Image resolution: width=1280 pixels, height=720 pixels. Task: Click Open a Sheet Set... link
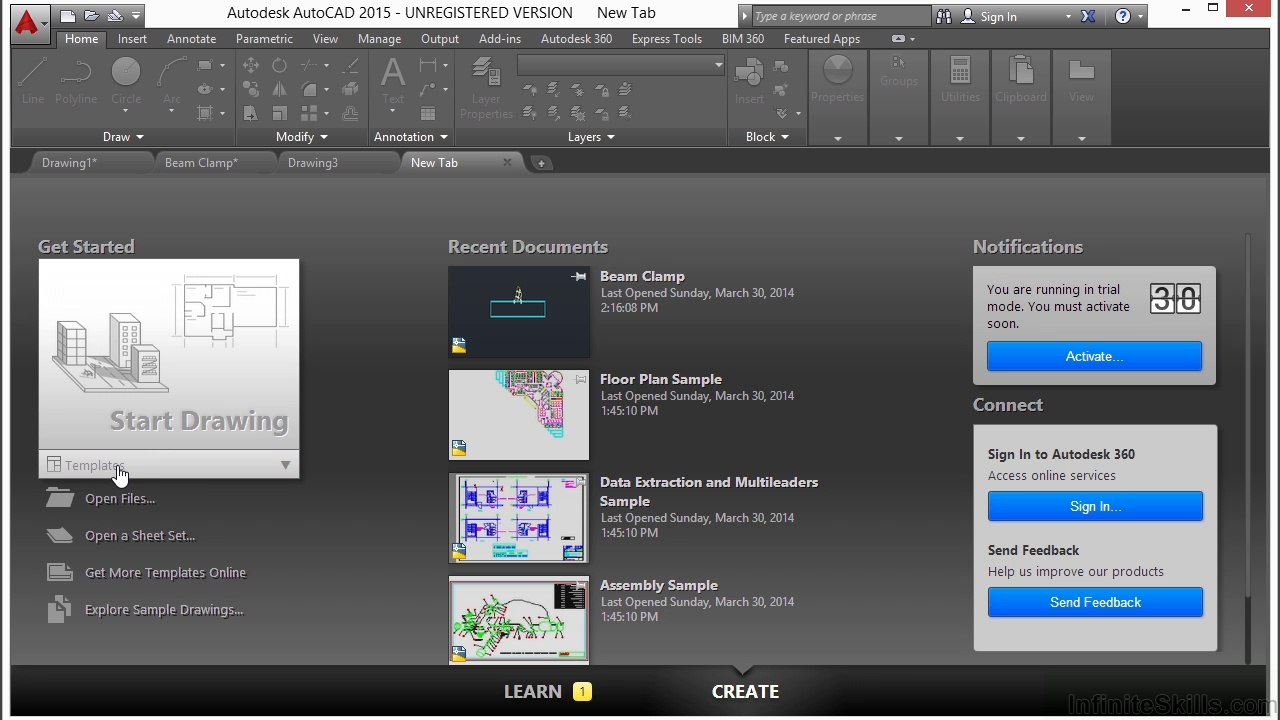click(140, 536)
